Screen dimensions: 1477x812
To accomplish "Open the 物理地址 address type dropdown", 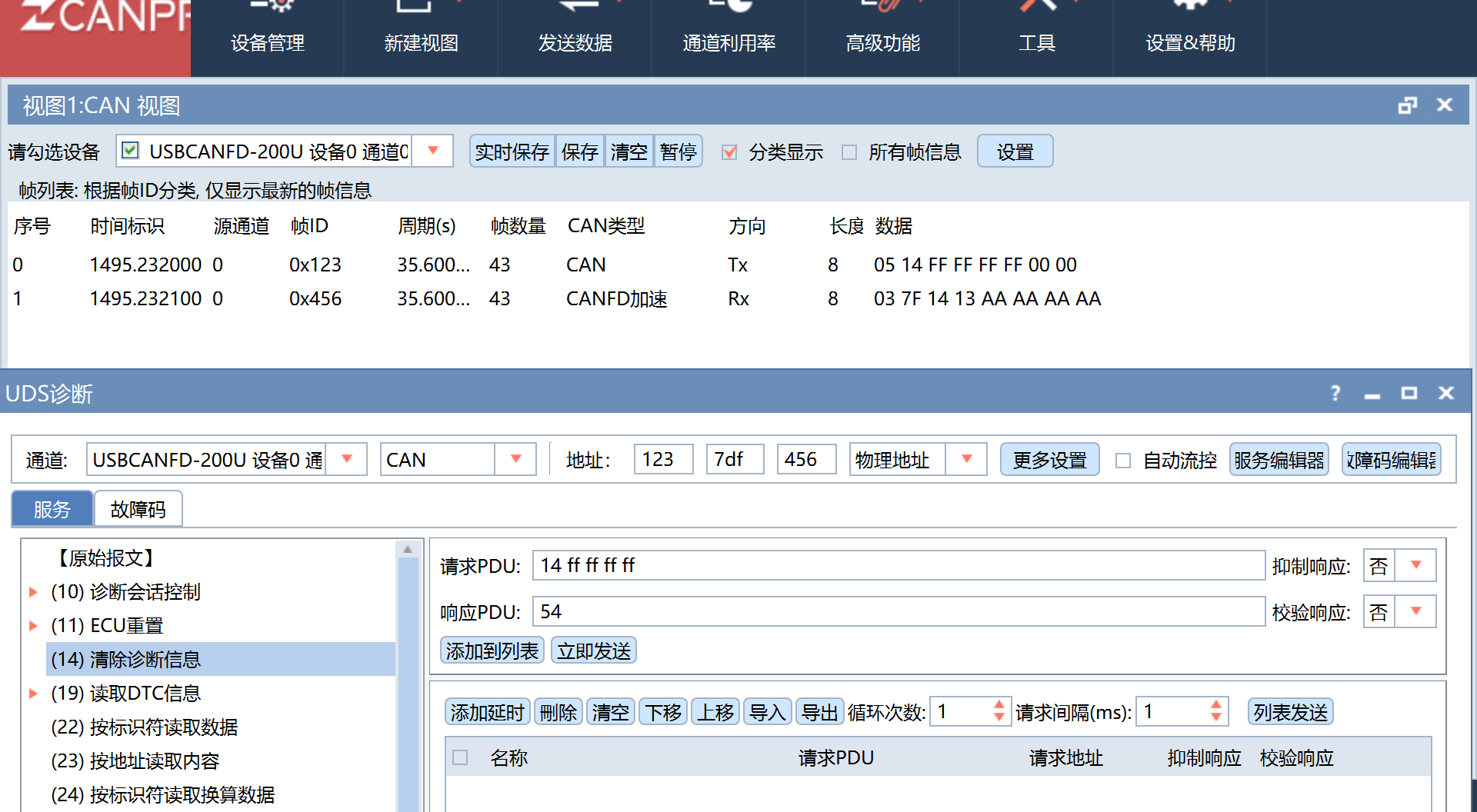I will tap(967, 459).
